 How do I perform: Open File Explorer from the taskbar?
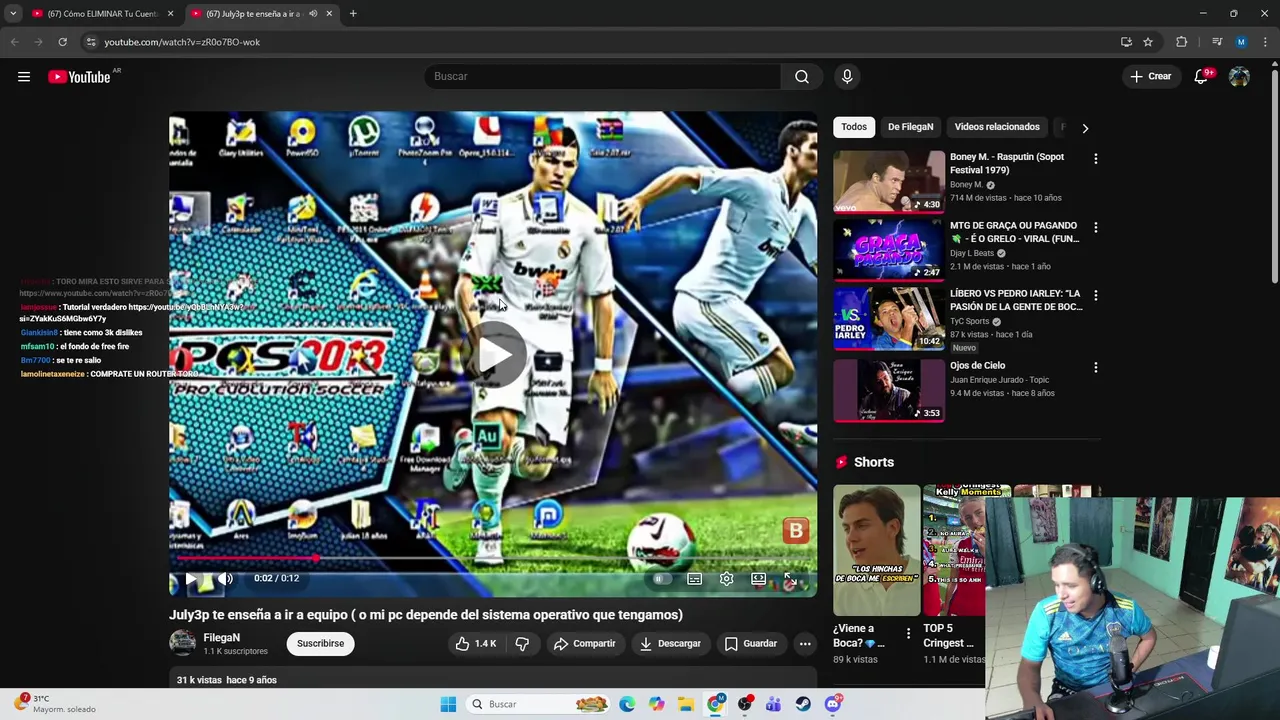pyautogui.click(x=686, y=704)
